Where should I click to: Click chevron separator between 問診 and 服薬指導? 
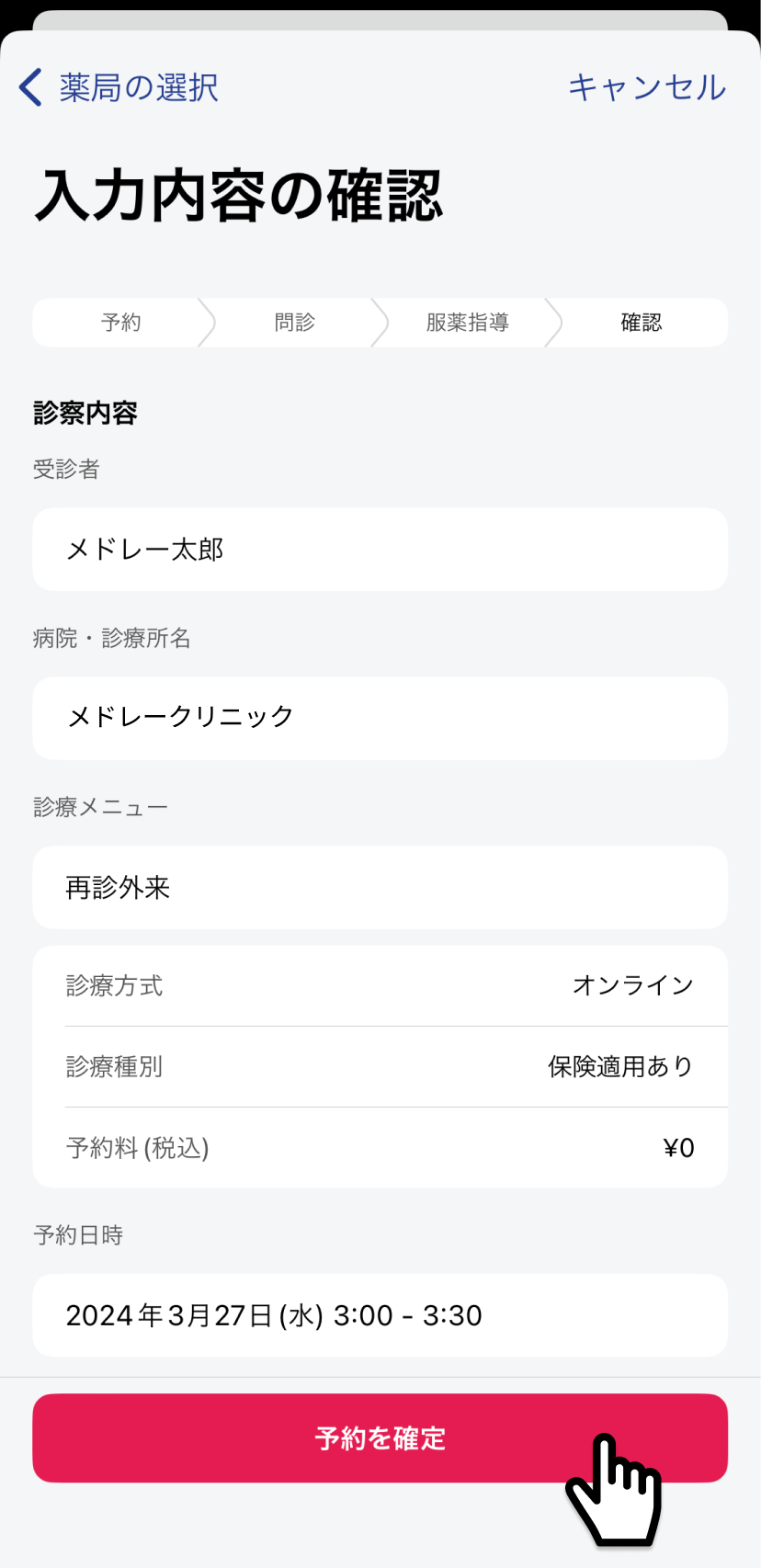(380, 323)
